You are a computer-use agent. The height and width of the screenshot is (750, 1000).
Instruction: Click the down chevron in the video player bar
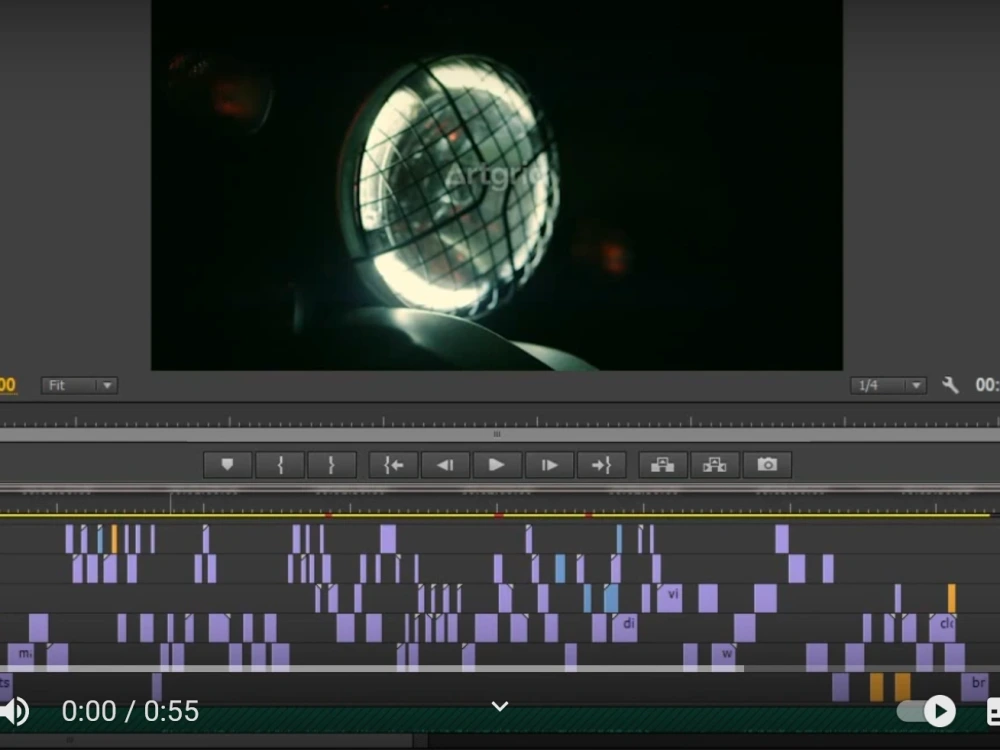tap(500, 706)
